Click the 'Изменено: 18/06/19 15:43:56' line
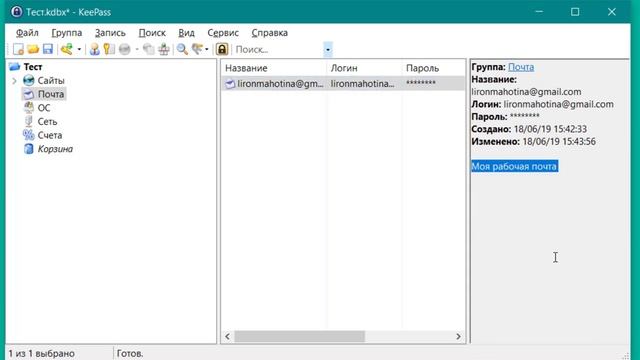This screenshot has width=640, height=360. 533,142
